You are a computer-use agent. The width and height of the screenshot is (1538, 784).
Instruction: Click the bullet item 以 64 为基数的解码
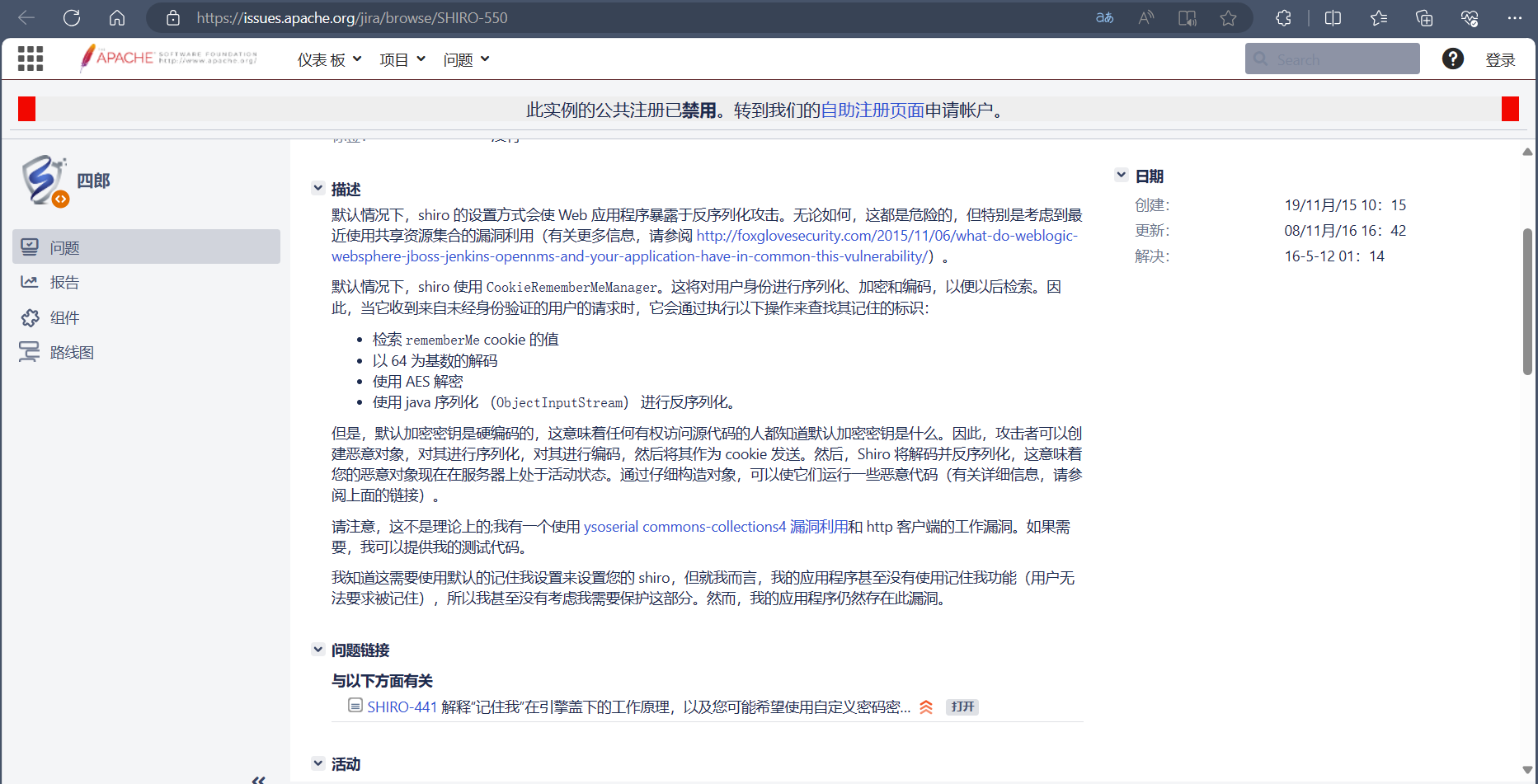coord(435,360)
